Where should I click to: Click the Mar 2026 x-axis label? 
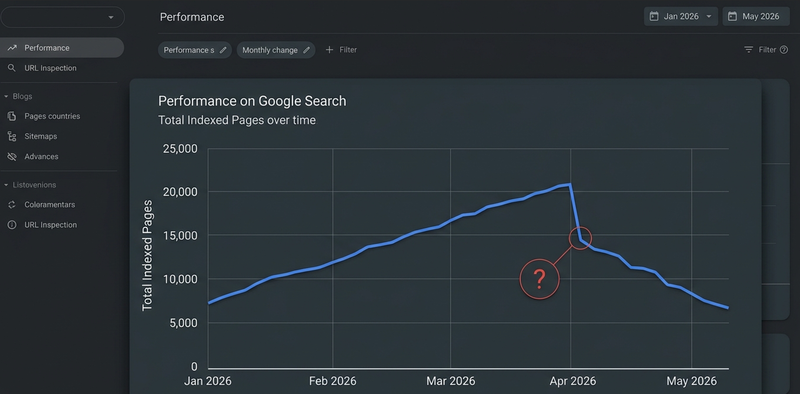click(451, 381)
